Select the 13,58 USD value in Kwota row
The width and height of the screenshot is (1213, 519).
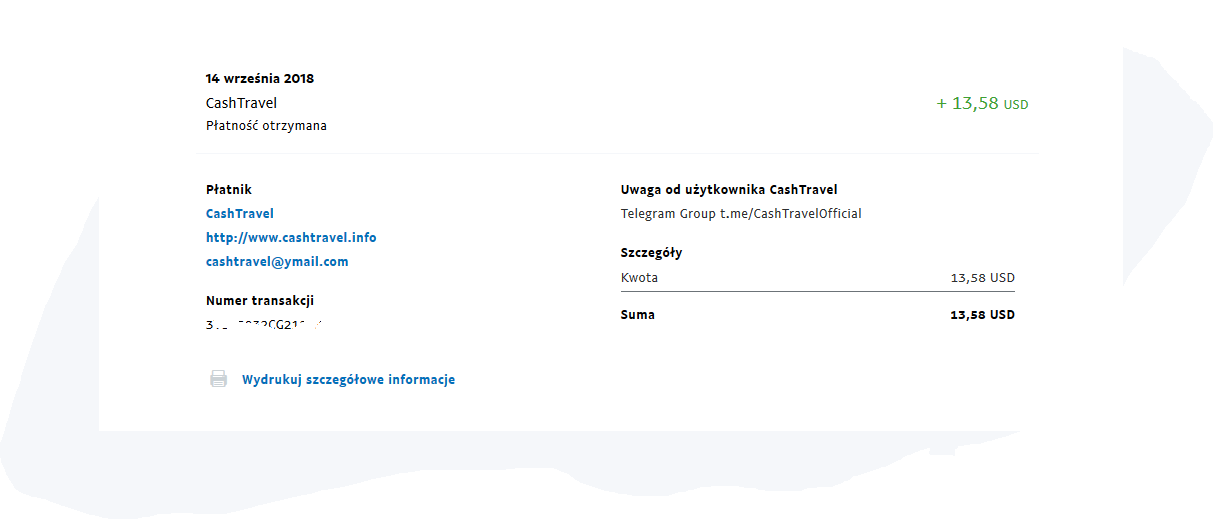point(983,278)
